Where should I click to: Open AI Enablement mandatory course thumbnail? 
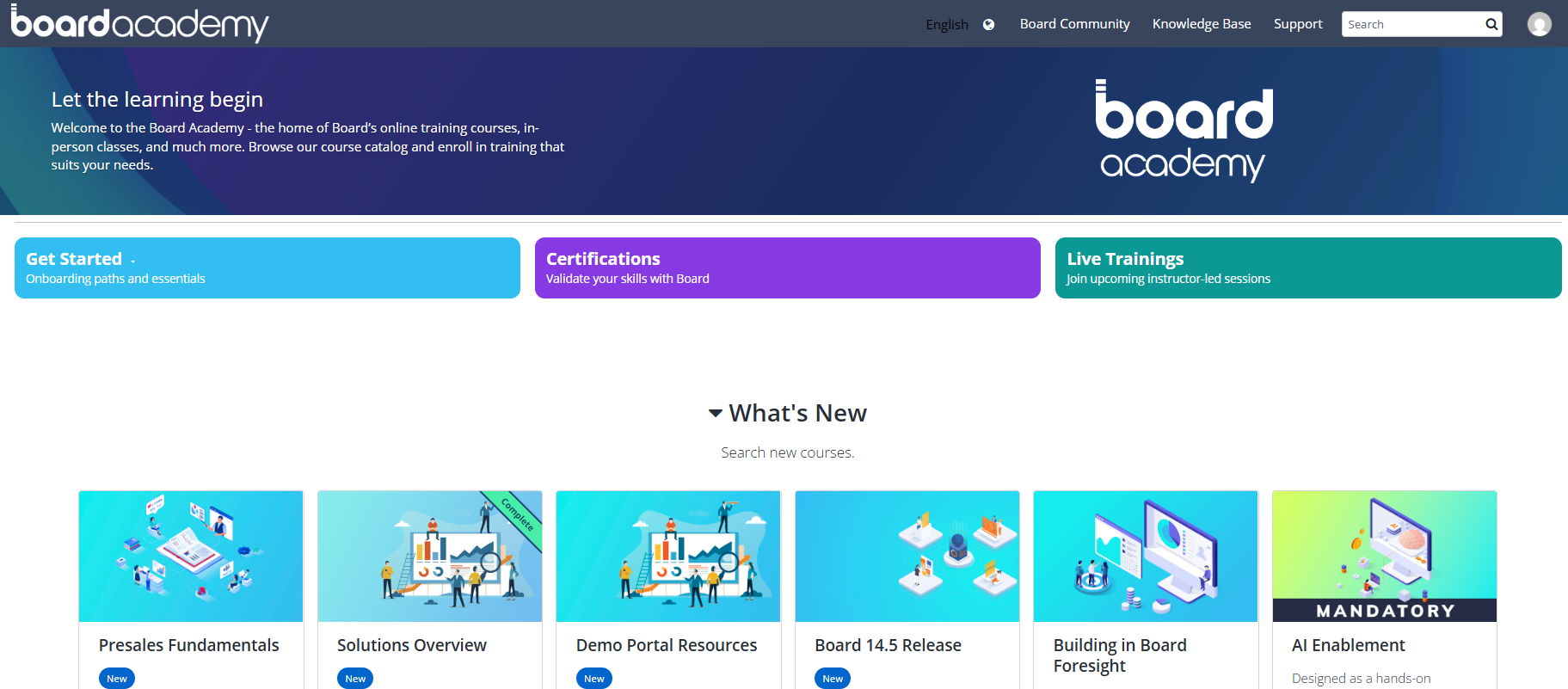click(x=1385, y=557)
